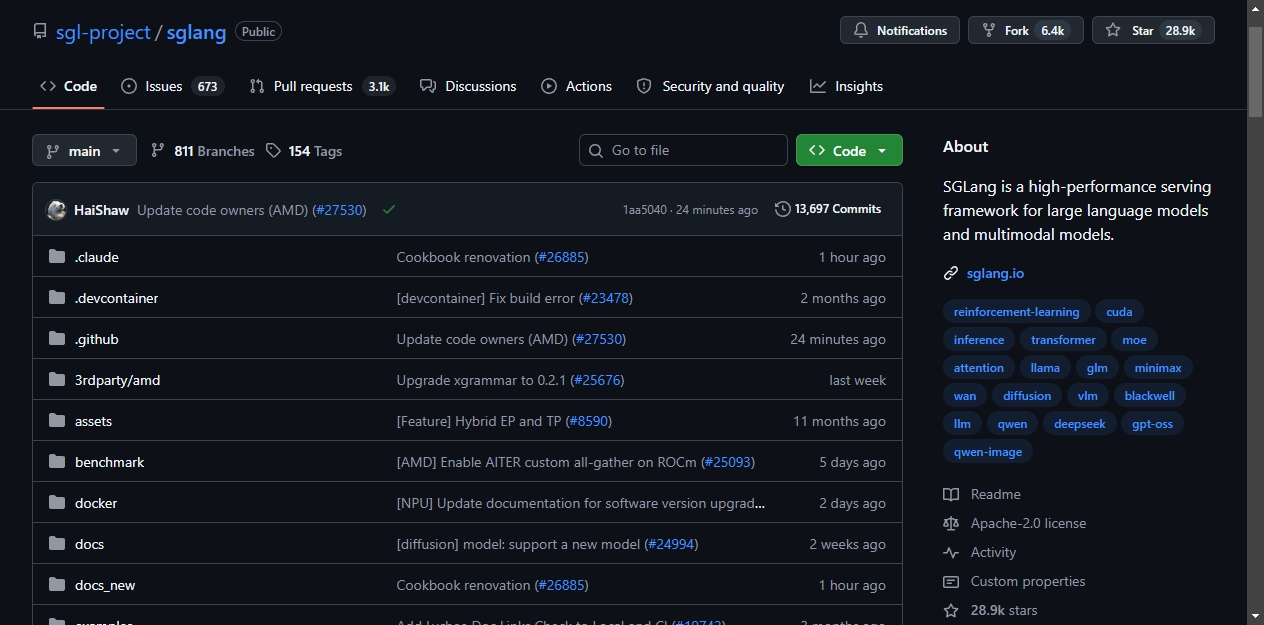Click the scales icon beside Apache-2.0 license

pos(951,523)
